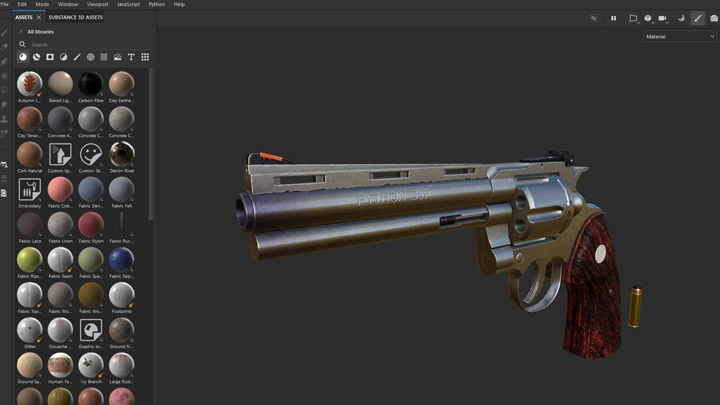The height and width of the screenshot is (405, 720).
Task: Select the Custom Sticker smiley asset
Action: click(91, 154)
